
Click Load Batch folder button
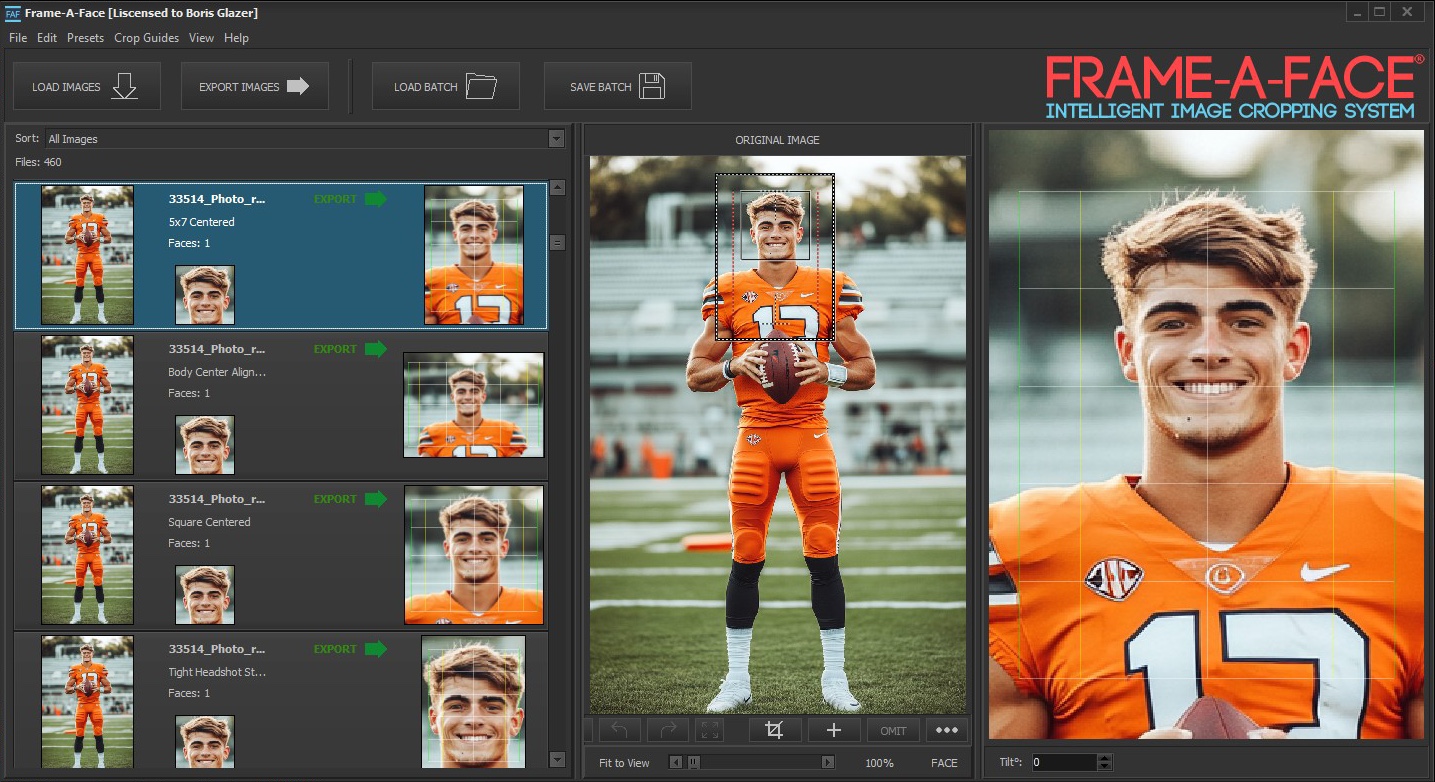[445, 87]
